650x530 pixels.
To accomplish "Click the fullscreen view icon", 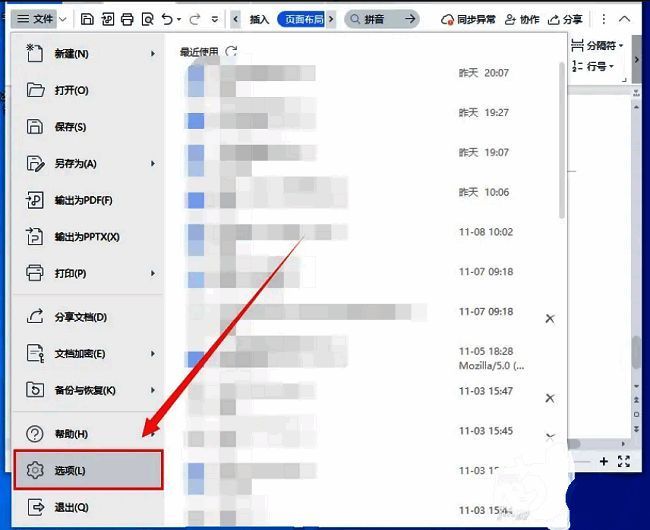I will point(624,461).
